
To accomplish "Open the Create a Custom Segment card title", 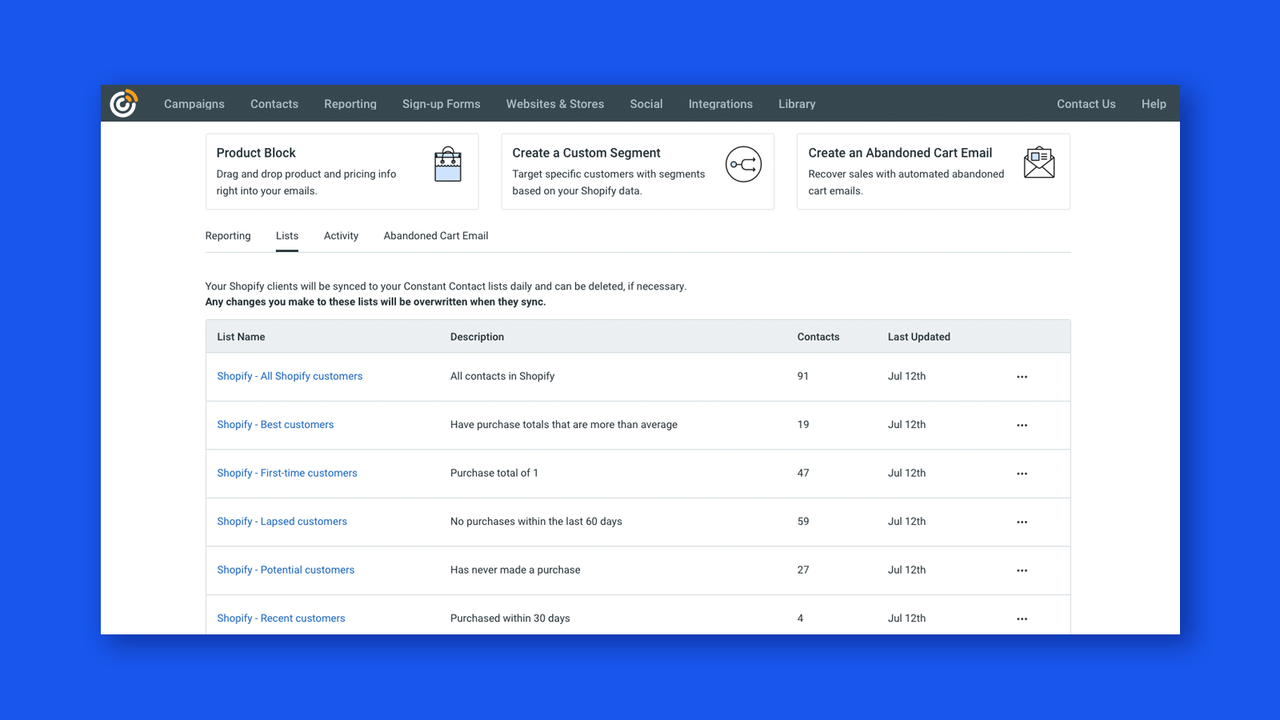I will click(x=586, y=153).
